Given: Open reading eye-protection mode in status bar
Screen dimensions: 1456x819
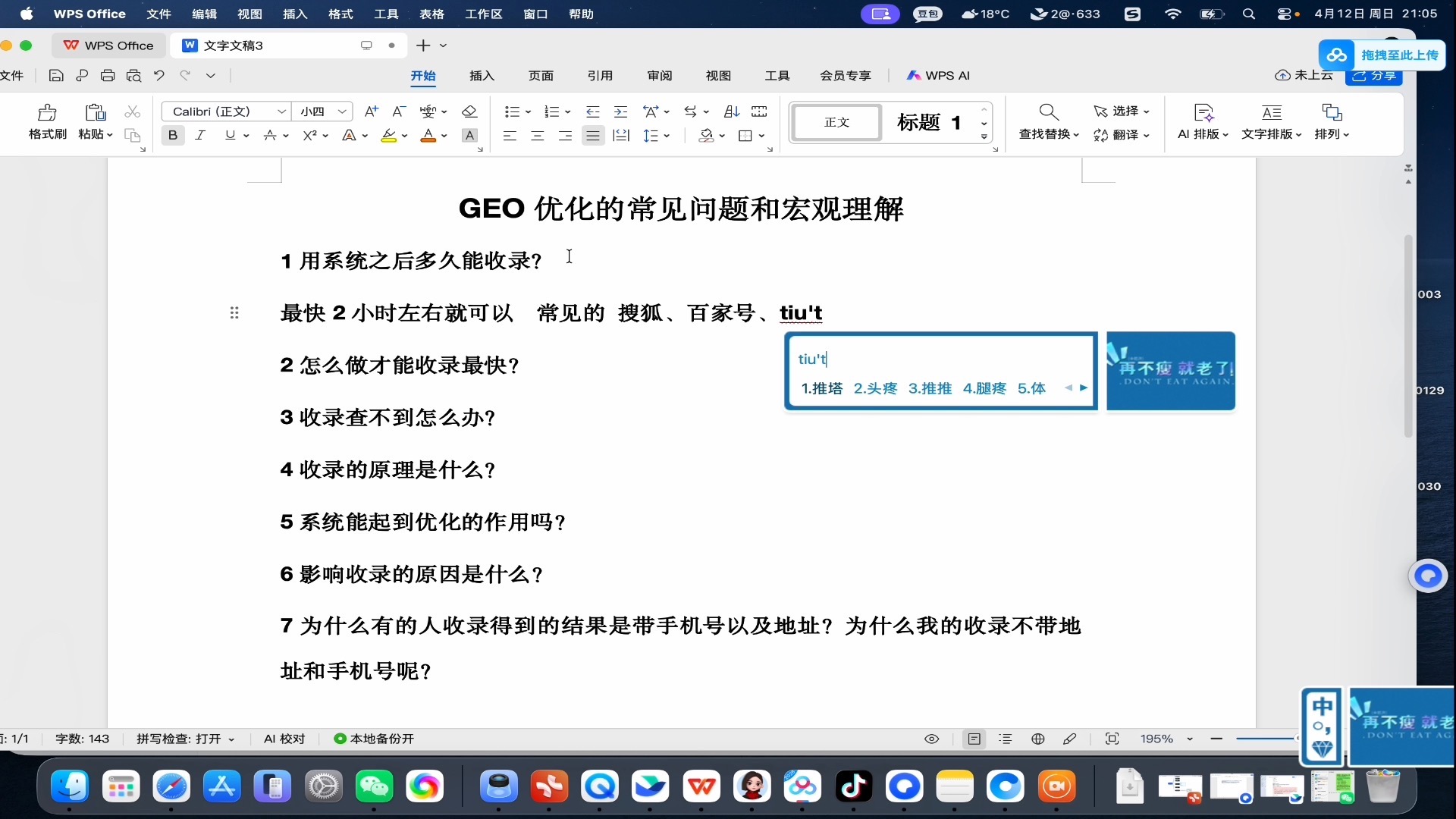Looking at the screenshot, I should 932,739.
